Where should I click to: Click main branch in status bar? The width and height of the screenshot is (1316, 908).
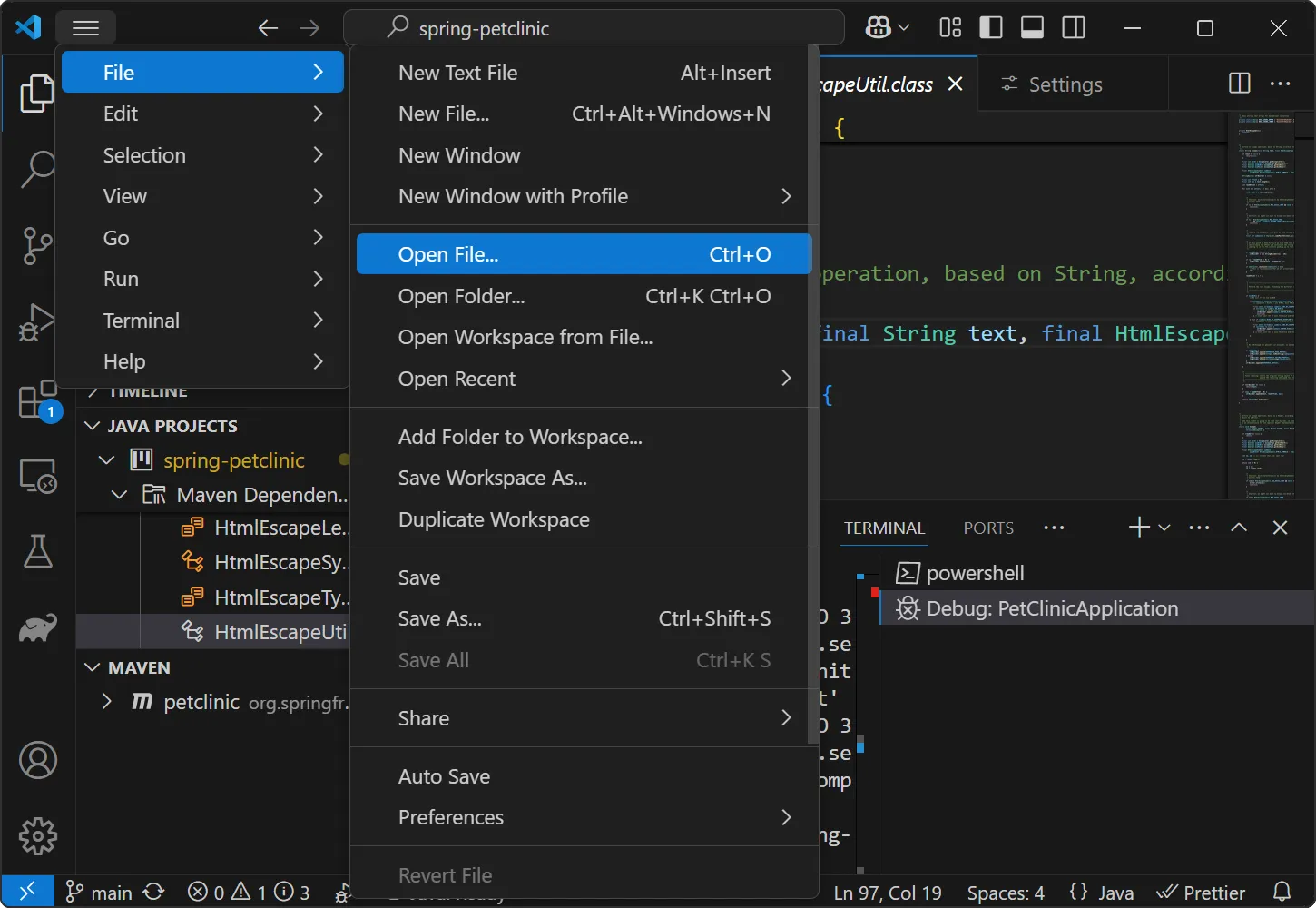tap(99, 893)
